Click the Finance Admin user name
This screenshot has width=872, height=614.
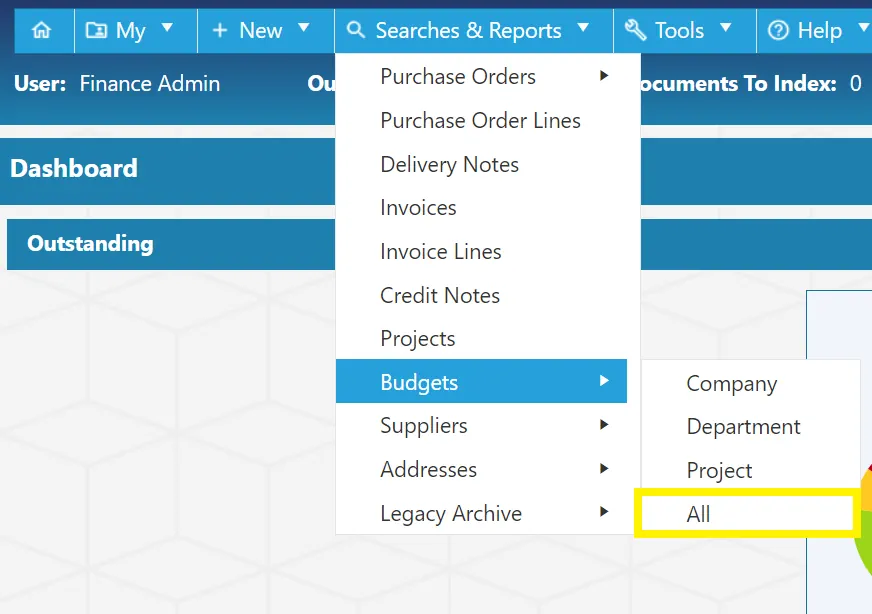coord(150,83)
